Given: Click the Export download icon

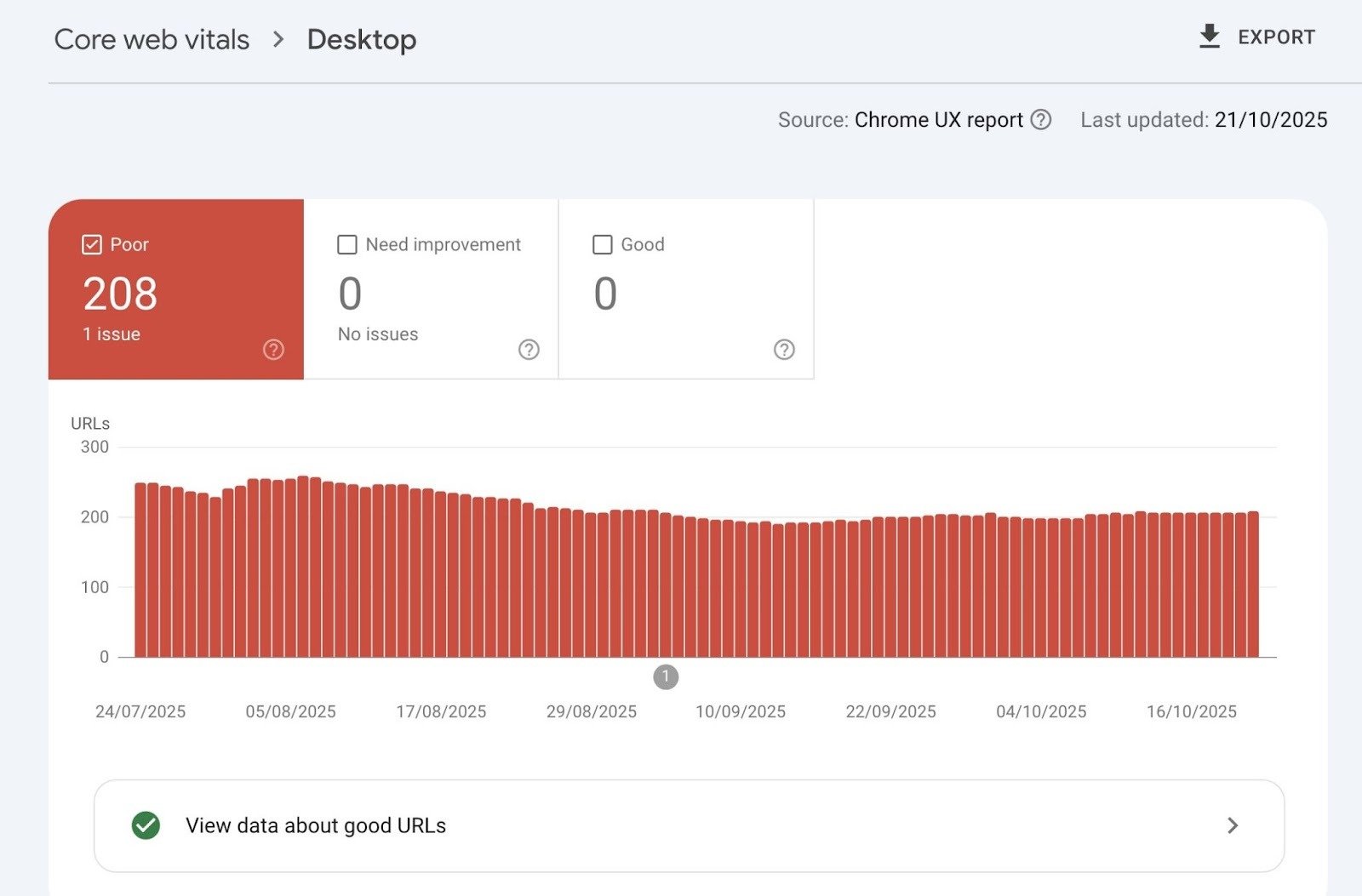Looking at the screenshot, I should tap(1210, 36).
